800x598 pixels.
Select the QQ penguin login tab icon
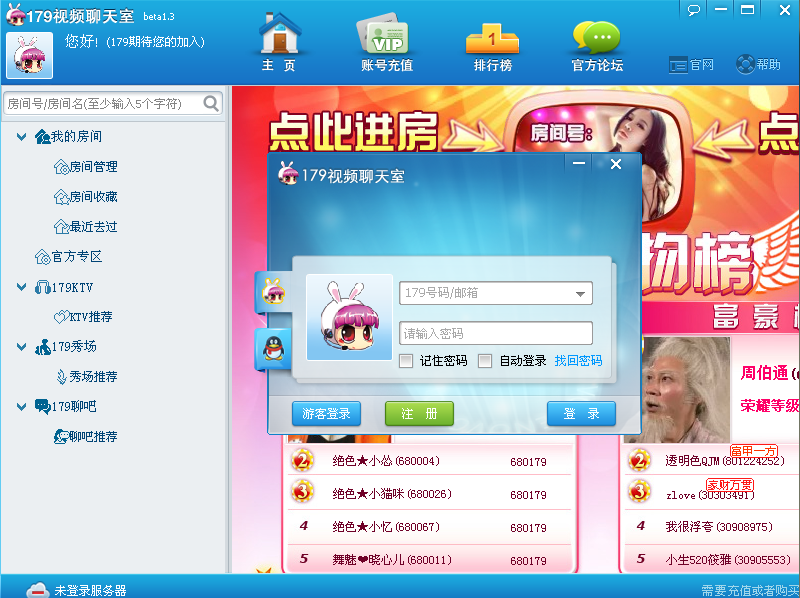click(273, 350)
